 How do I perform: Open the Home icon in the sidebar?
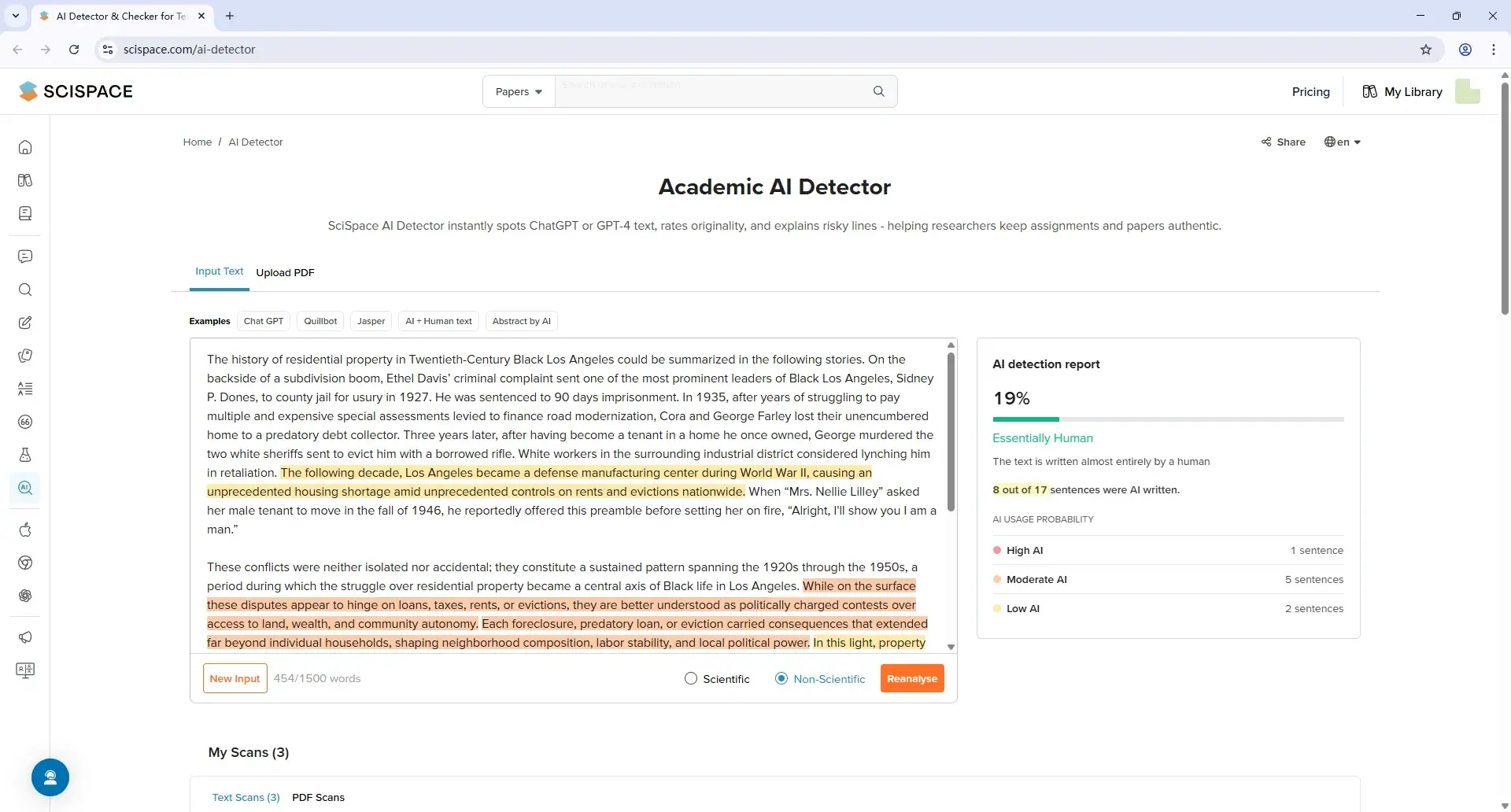25,147
